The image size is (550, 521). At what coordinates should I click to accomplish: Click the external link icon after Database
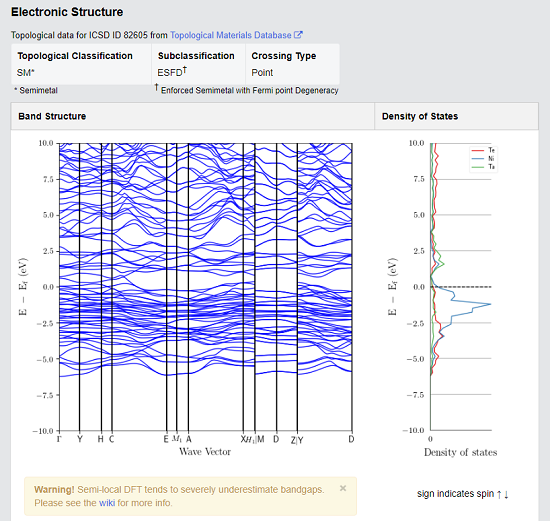pos(298,35)
